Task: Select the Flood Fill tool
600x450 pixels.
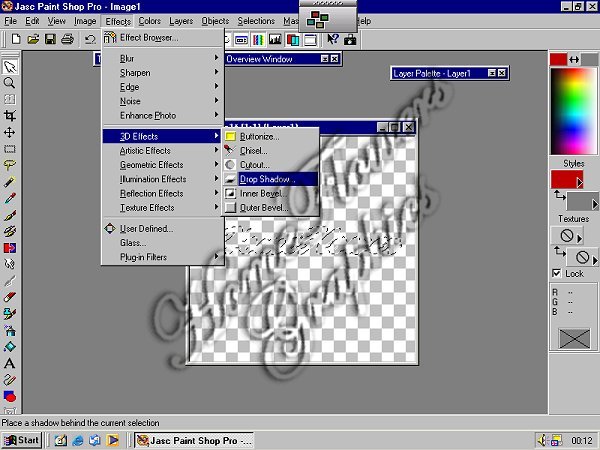Action: 10,346
